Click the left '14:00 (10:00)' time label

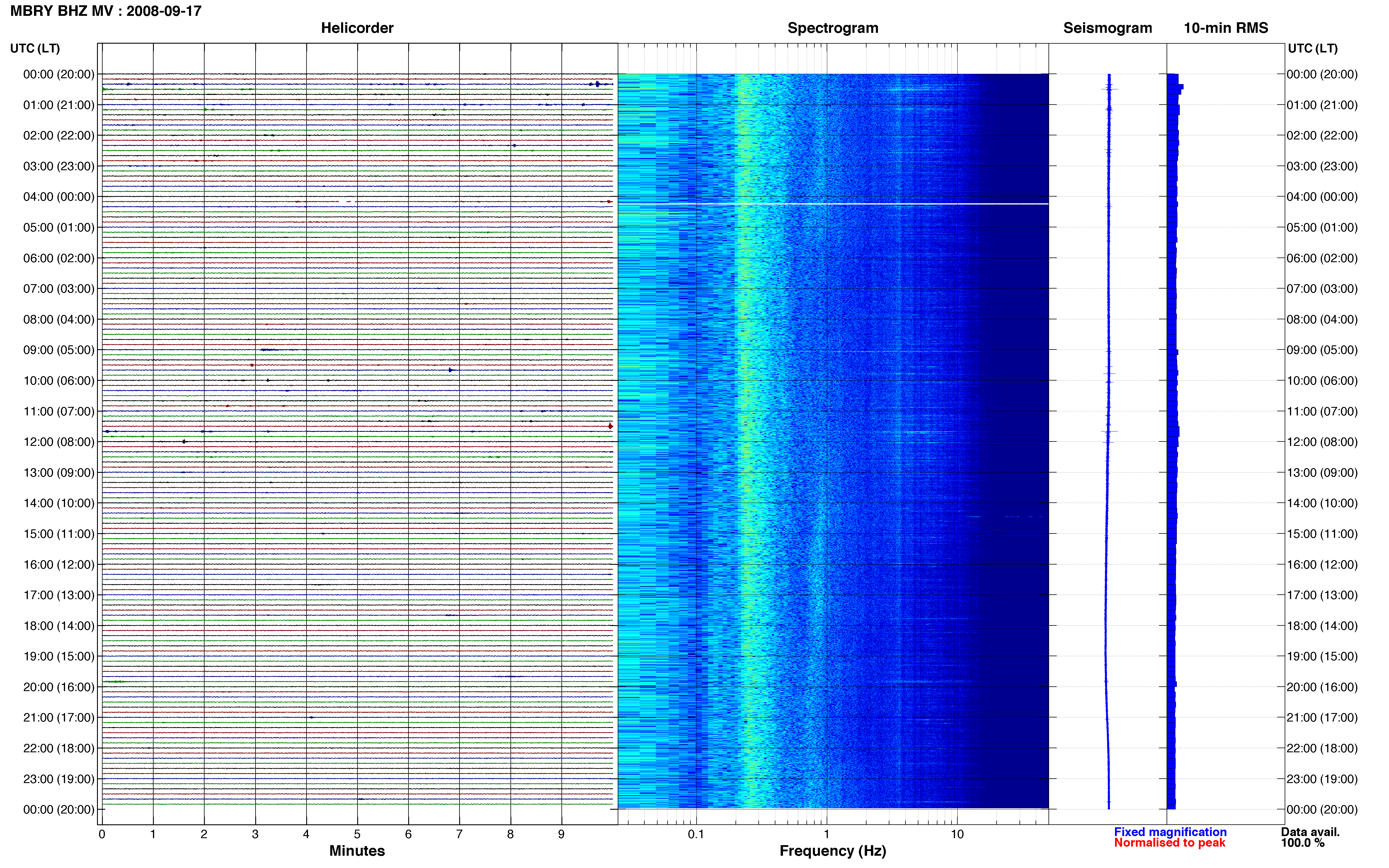pyautogui.click(x=59, y=504)
